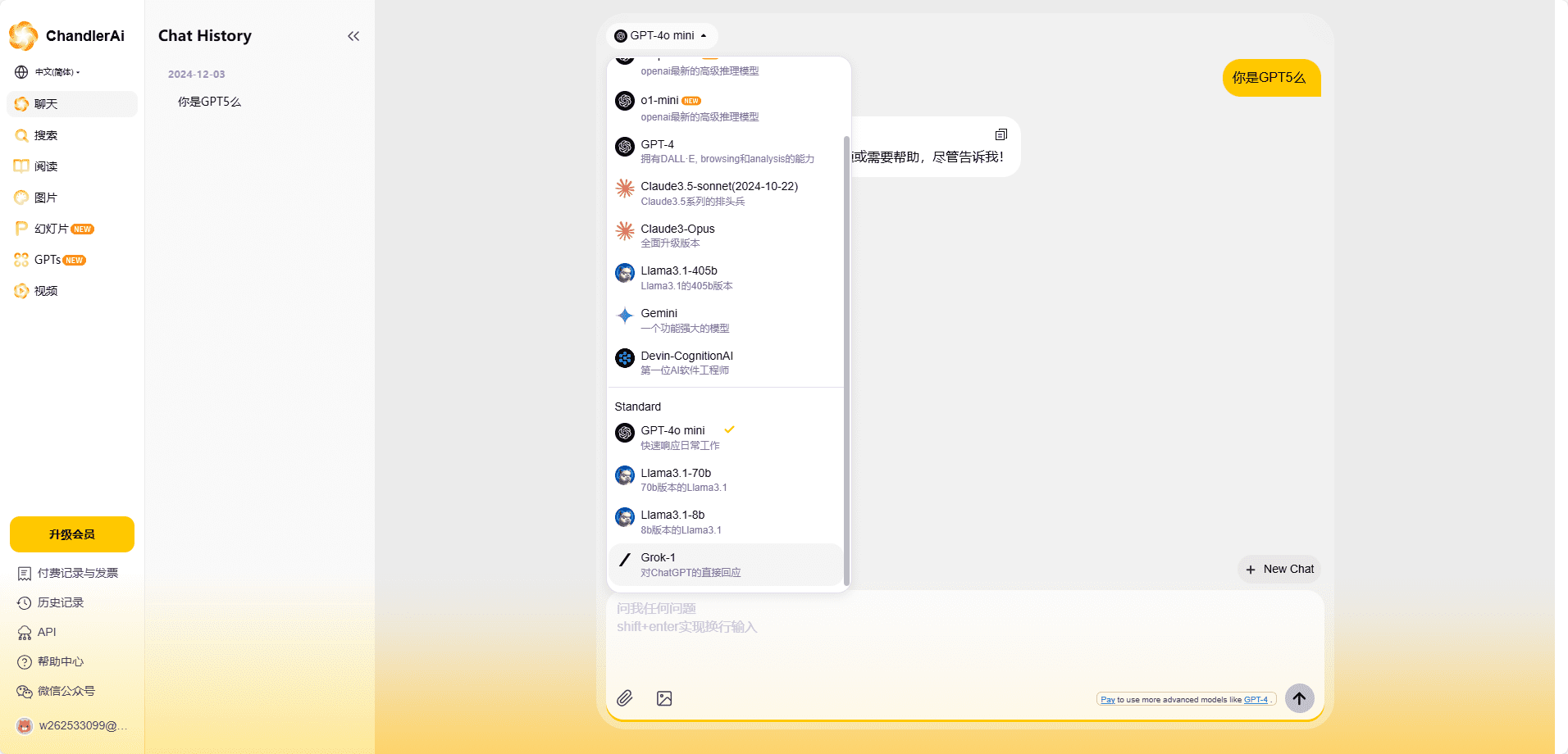Click the globe language icon

(21, 72)
